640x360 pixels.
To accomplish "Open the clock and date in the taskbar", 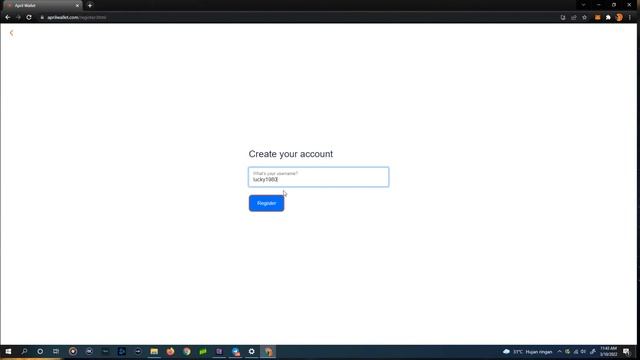I will [x=608, y=351].
